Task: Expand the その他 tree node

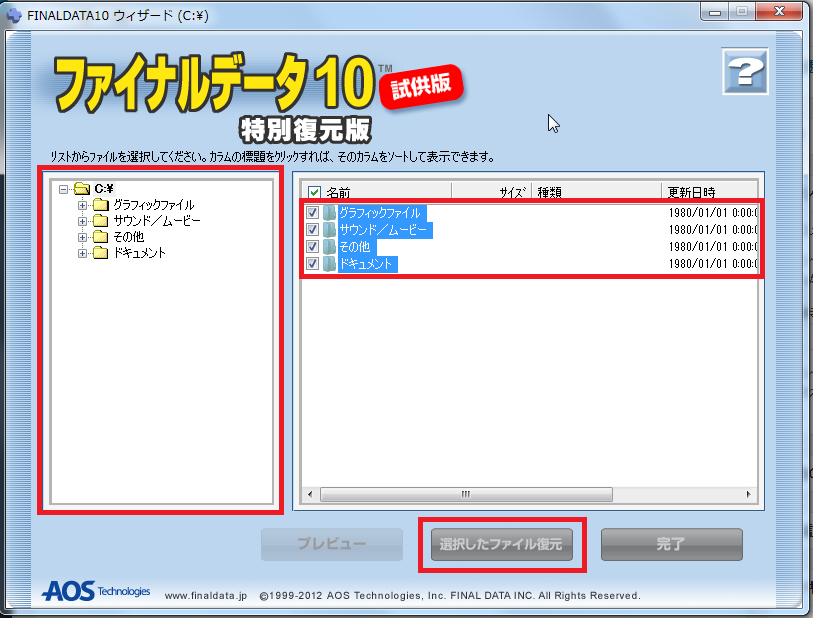Action: click(82, 237)
